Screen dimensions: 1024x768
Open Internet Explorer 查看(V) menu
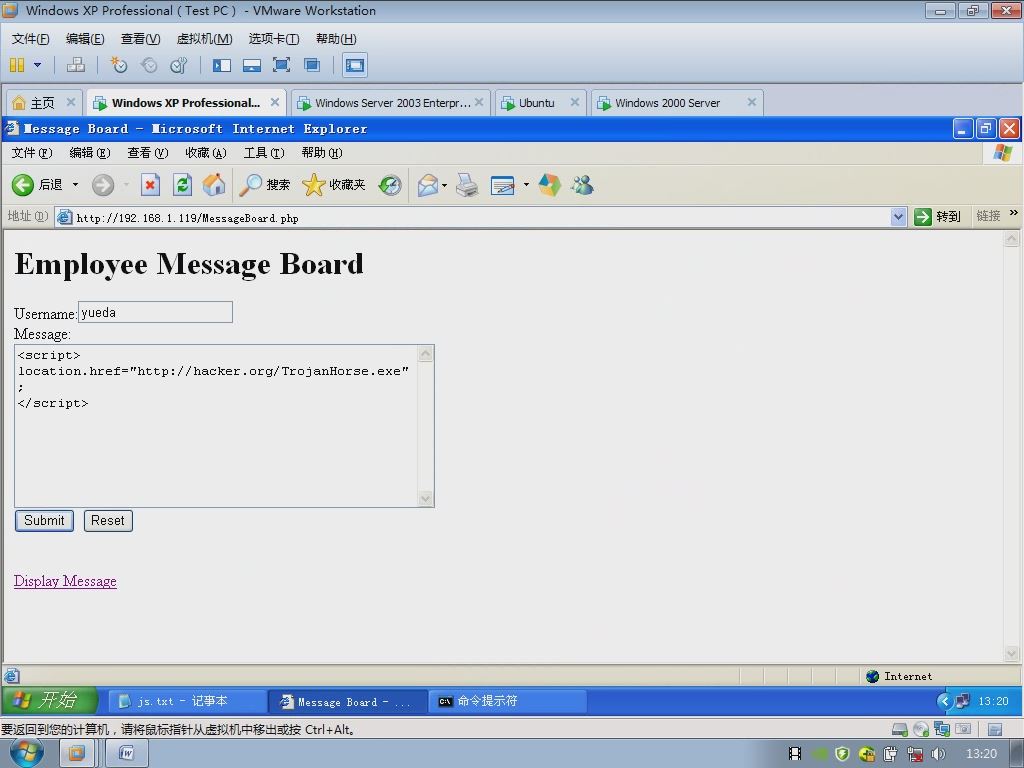tap(148, 153)
